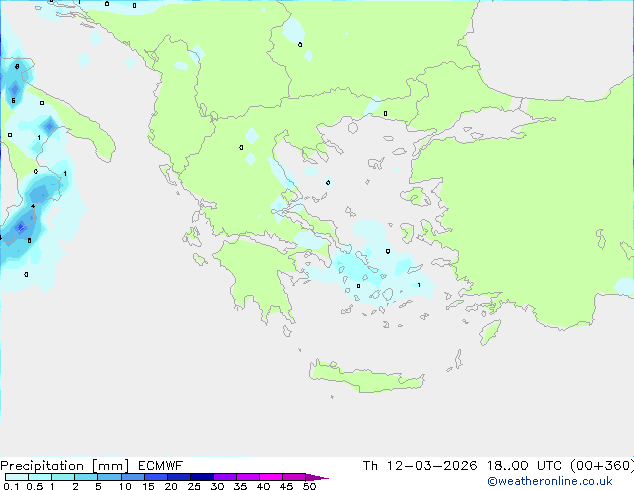634x490 pixels.
Task: Pick the 25–30 mm navy legend swatch
Action: 202,477
